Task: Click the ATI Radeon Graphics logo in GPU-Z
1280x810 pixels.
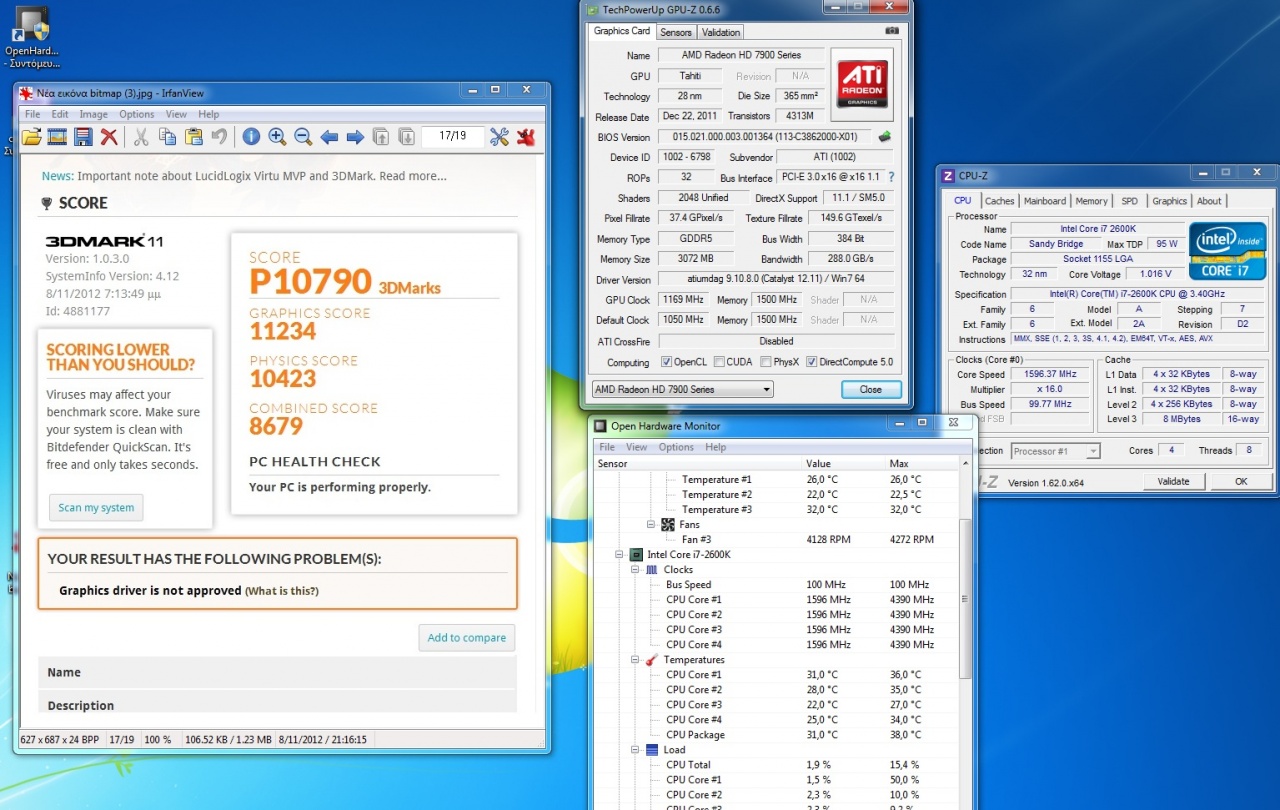Action: (x=862, y=82)
